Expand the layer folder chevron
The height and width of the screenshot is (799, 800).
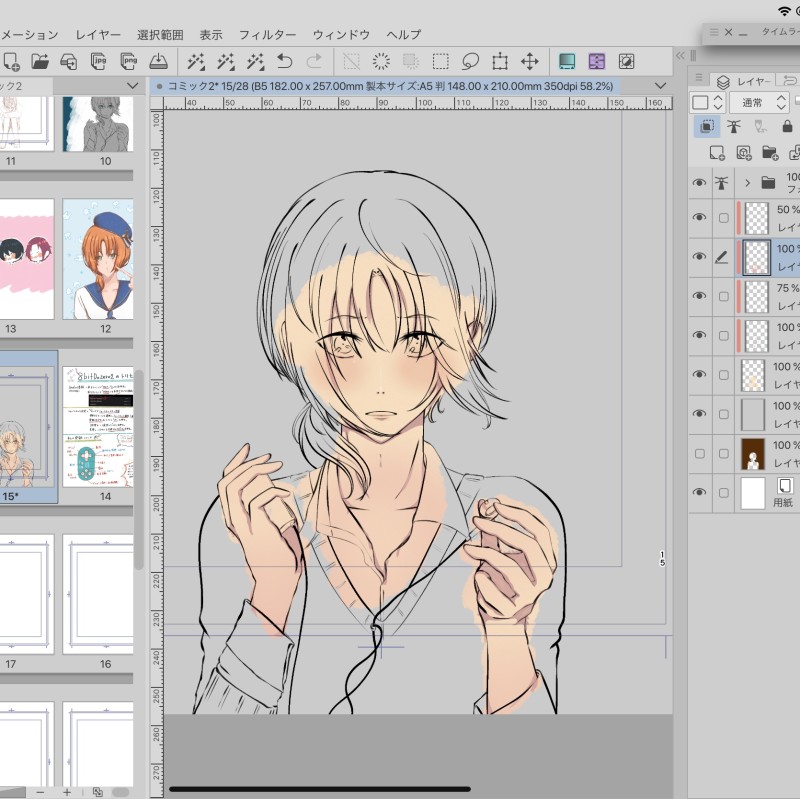pos(747,183)
